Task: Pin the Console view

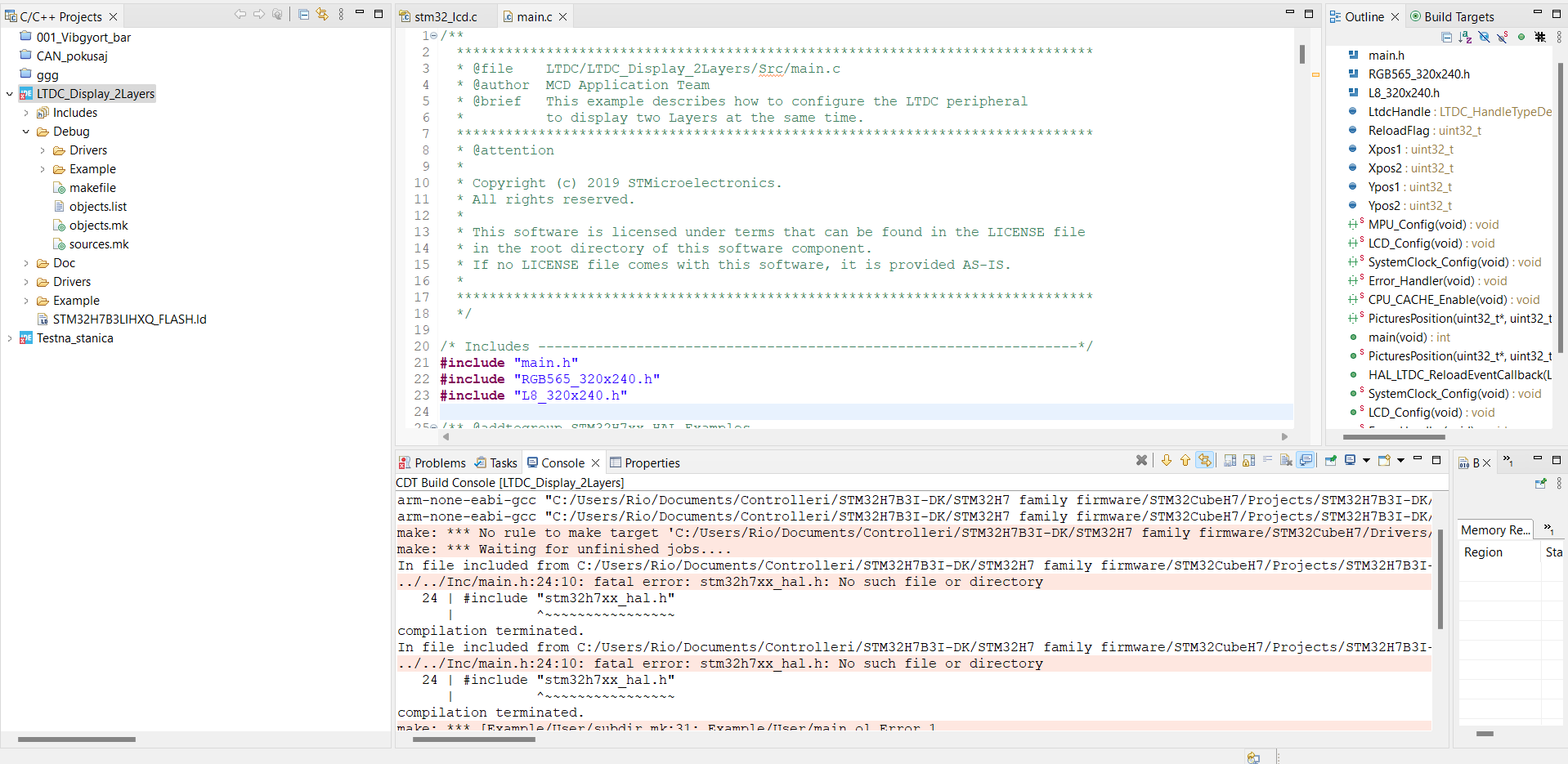Action: point(1331,460)
